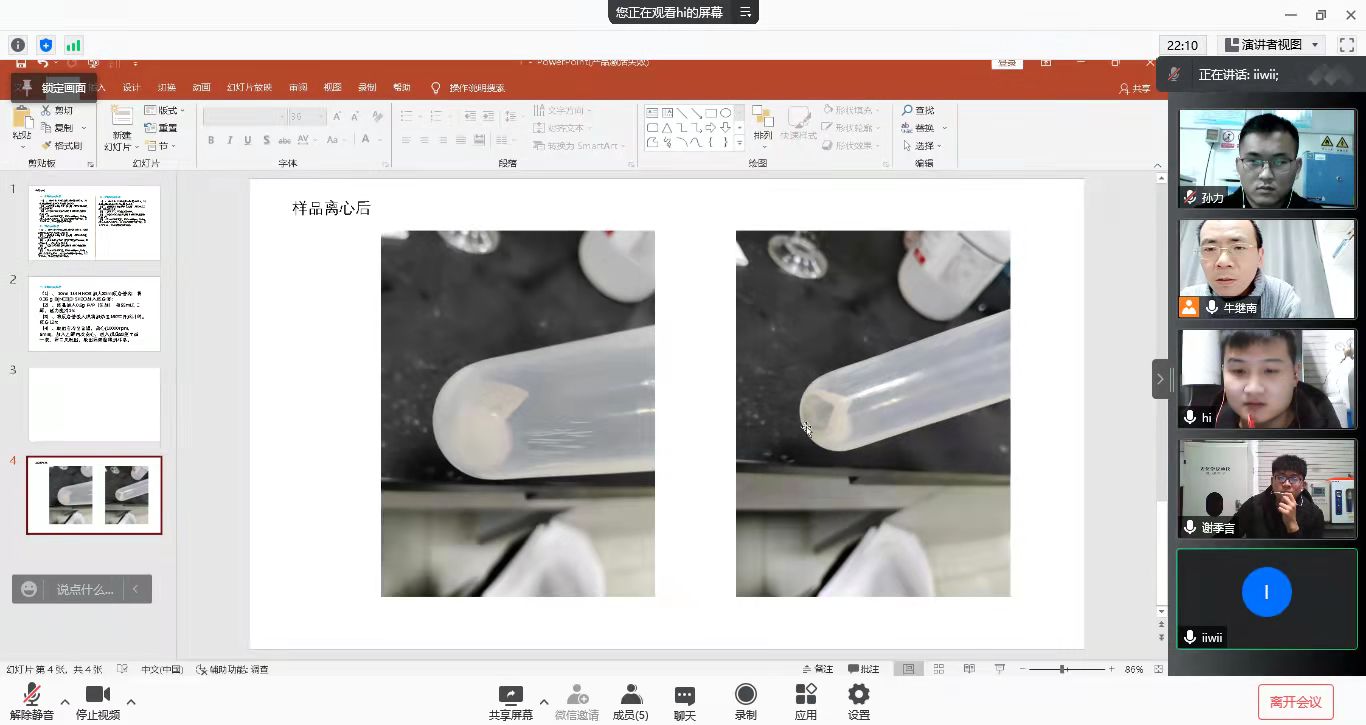Click the 共享 share button in PowerPoint
The image size is (1366, 725).
(x=1135, y=88)
